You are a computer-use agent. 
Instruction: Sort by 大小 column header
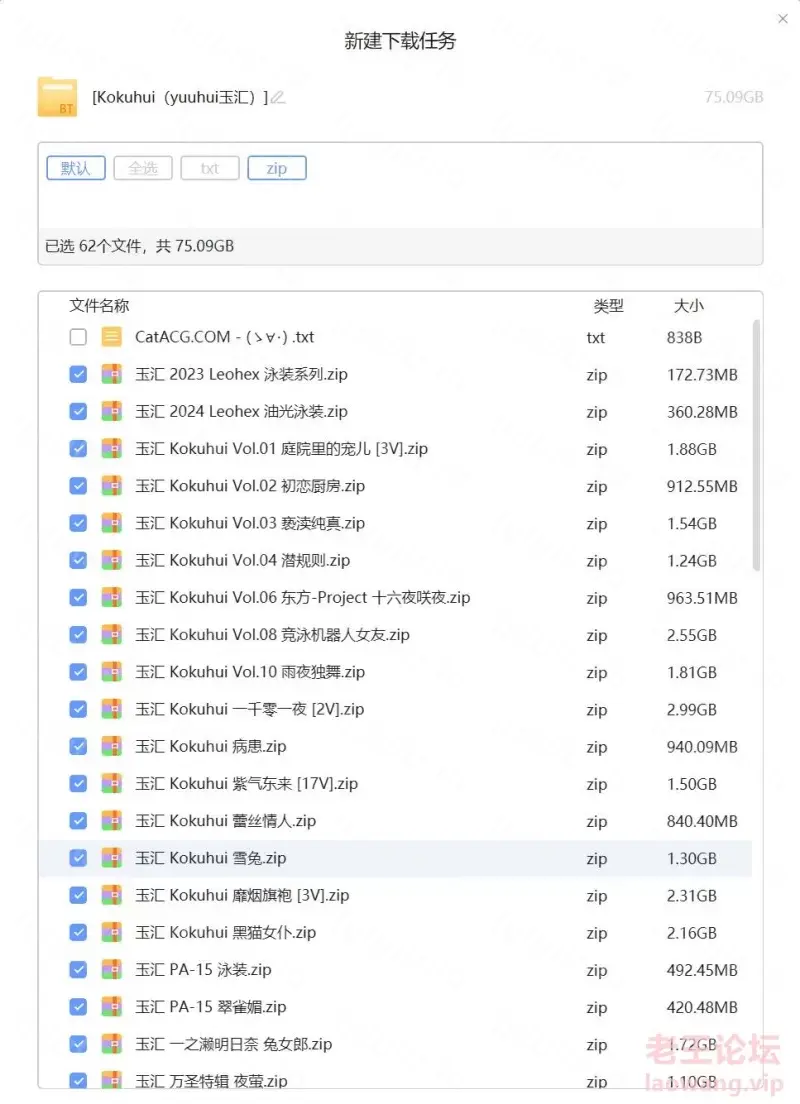689,306
